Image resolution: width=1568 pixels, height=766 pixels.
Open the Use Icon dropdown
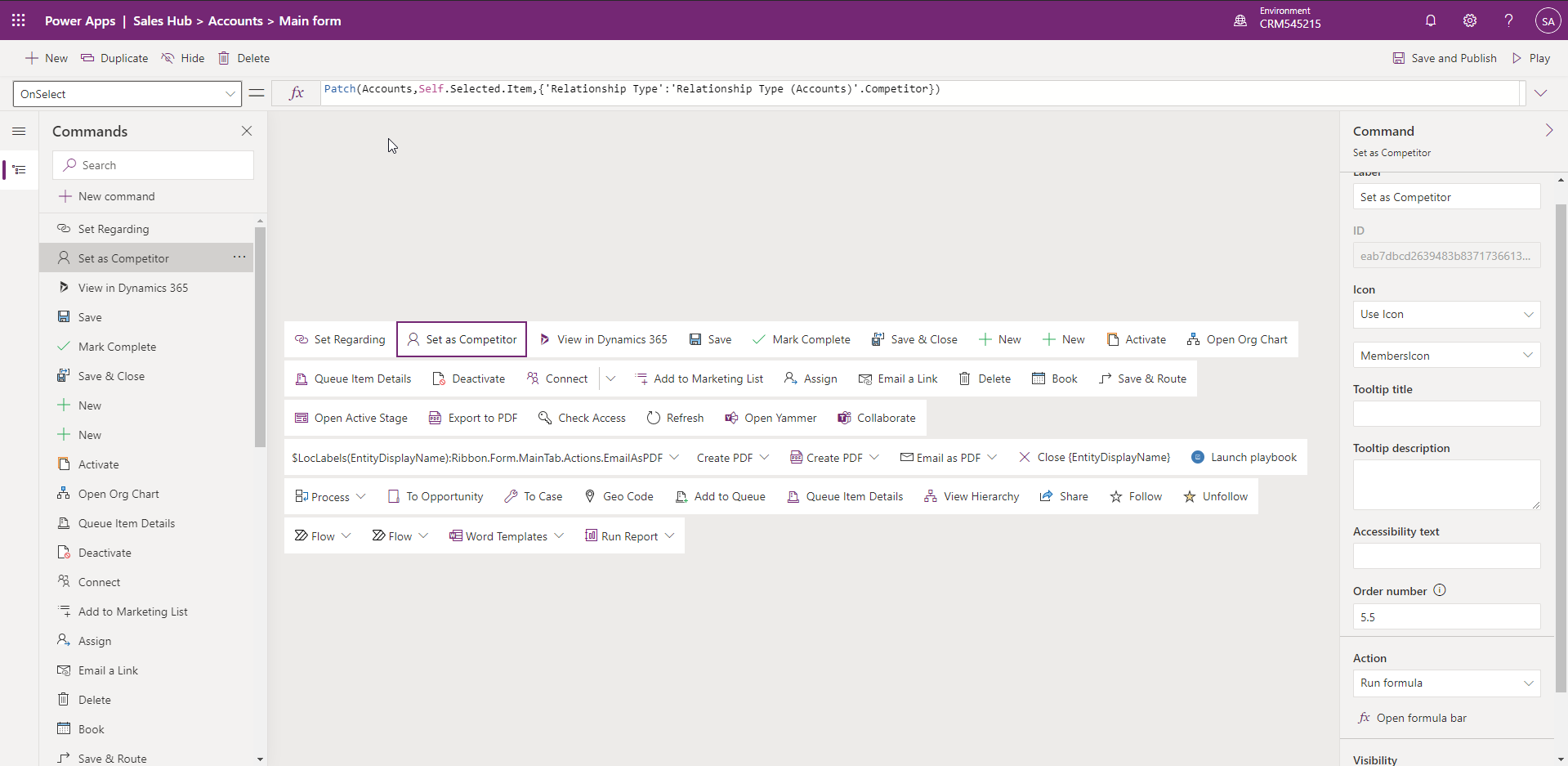click(1446, 314)
